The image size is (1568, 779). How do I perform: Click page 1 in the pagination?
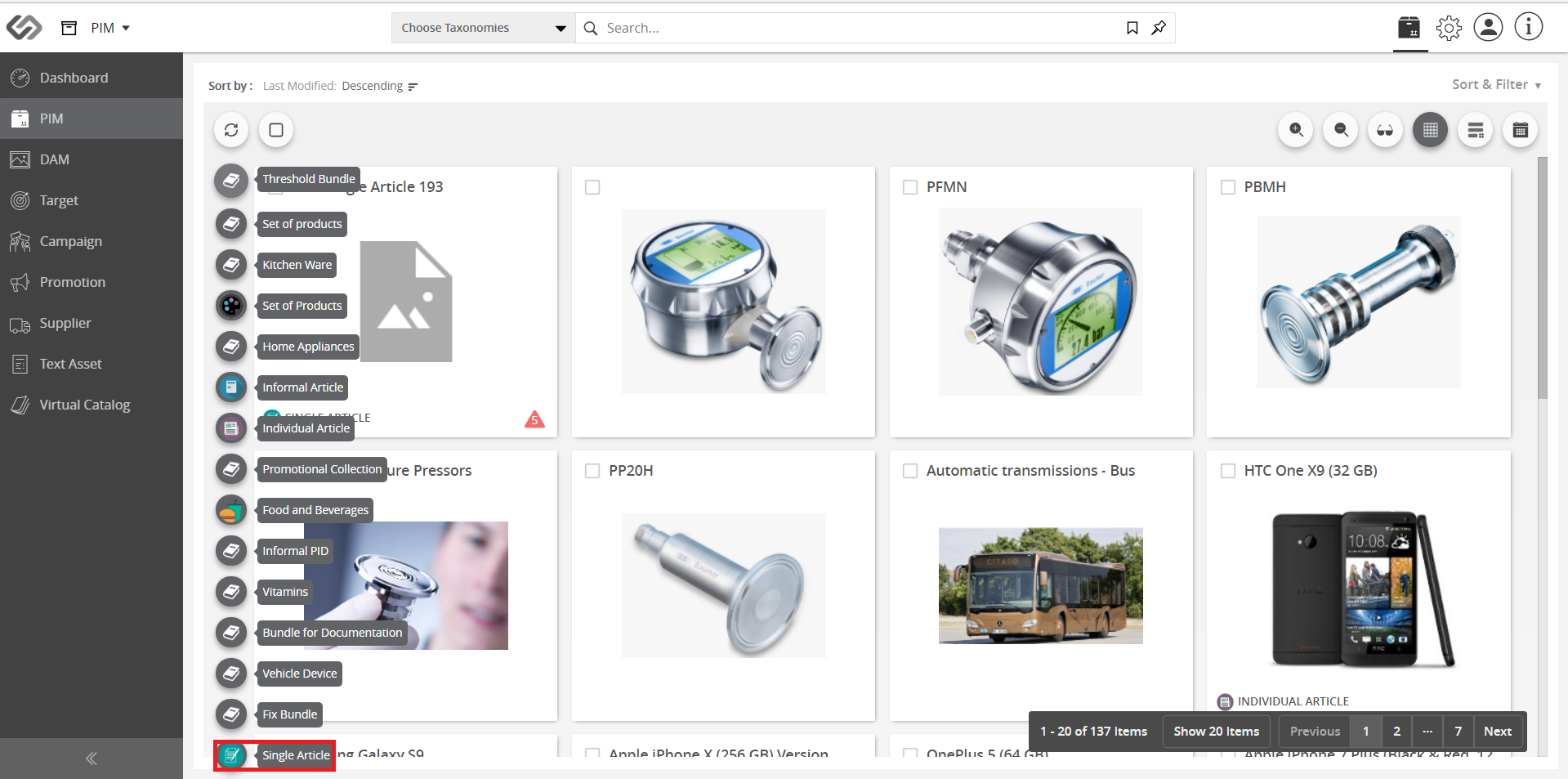1365,732
